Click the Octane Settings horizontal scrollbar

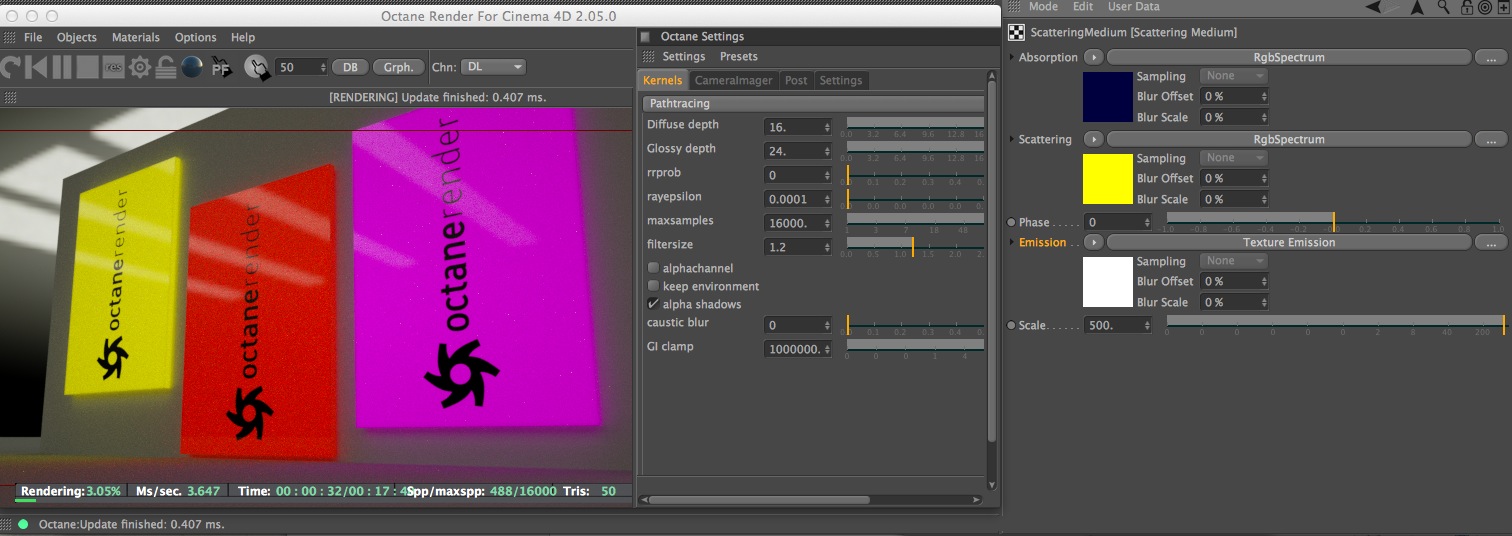[x=811, y=499]
